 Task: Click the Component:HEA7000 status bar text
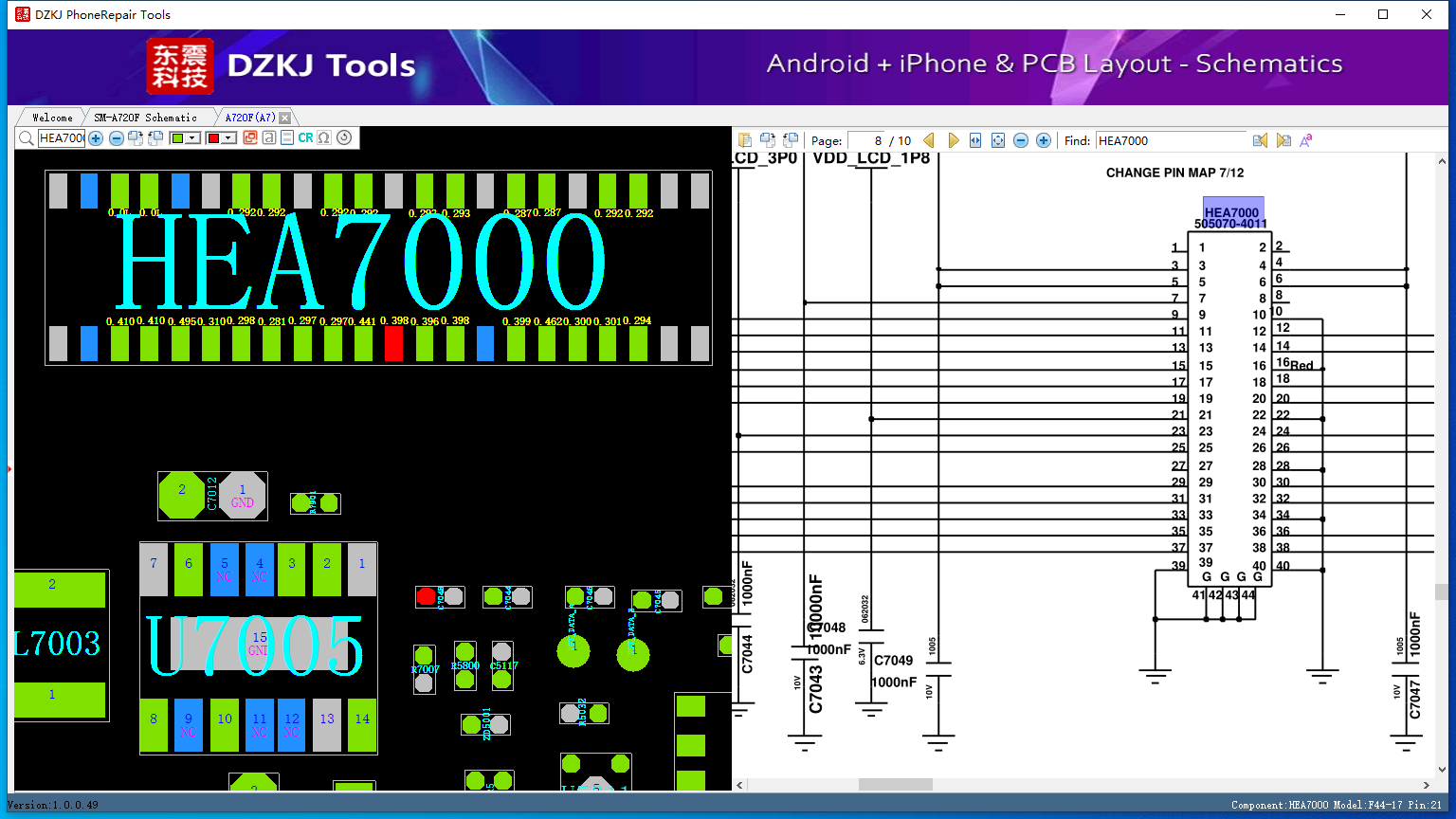tap(1280, 805)
